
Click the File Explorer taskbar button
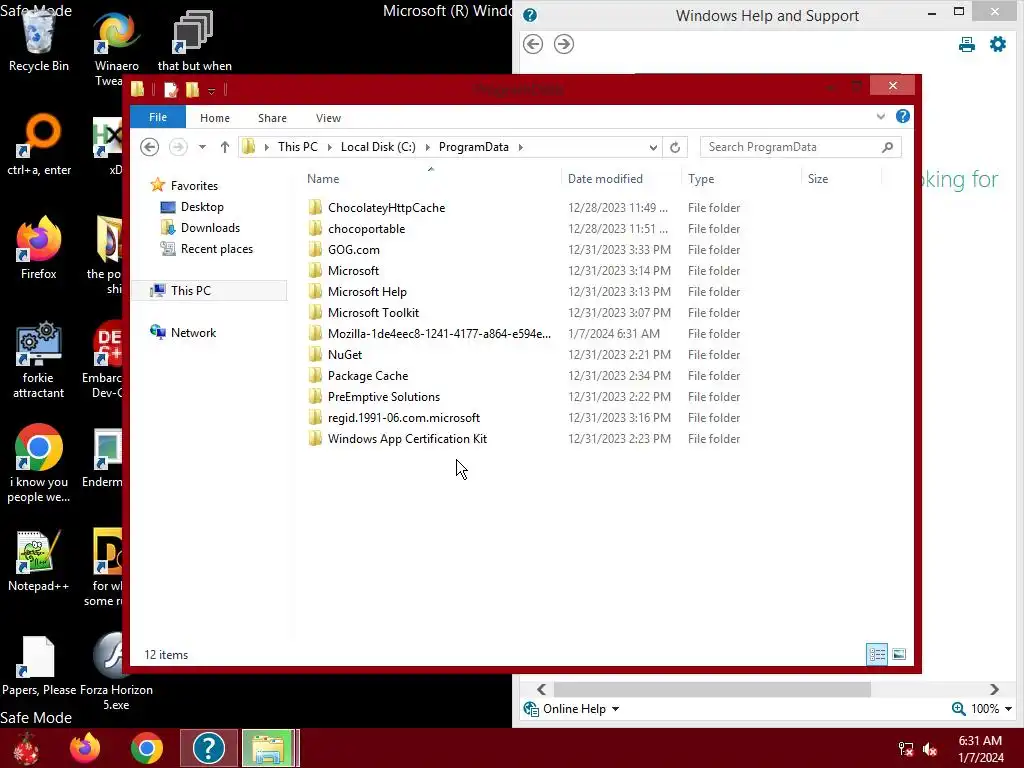[269, 748]
